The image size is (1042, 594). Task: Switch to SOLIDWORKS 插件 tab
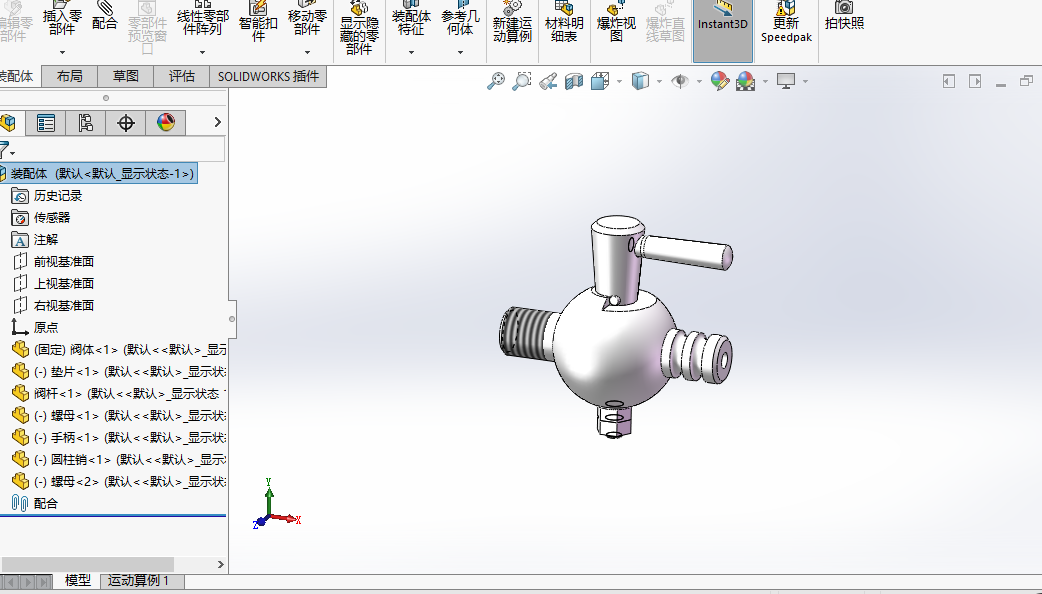click(268, 76)
